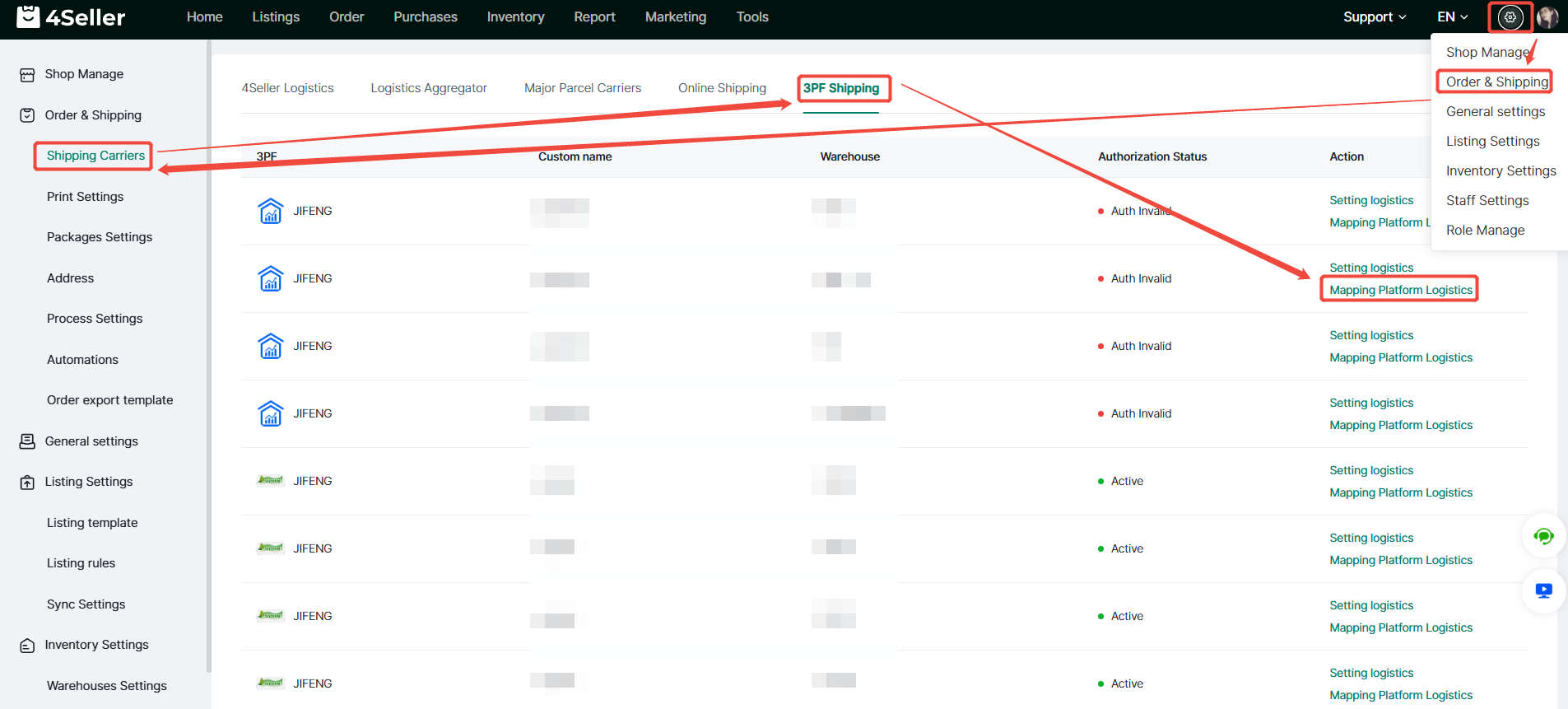Click the JIFENG warehouse icon in first row
Viewport: 1568px width, 709px height.
pos(271,211)
